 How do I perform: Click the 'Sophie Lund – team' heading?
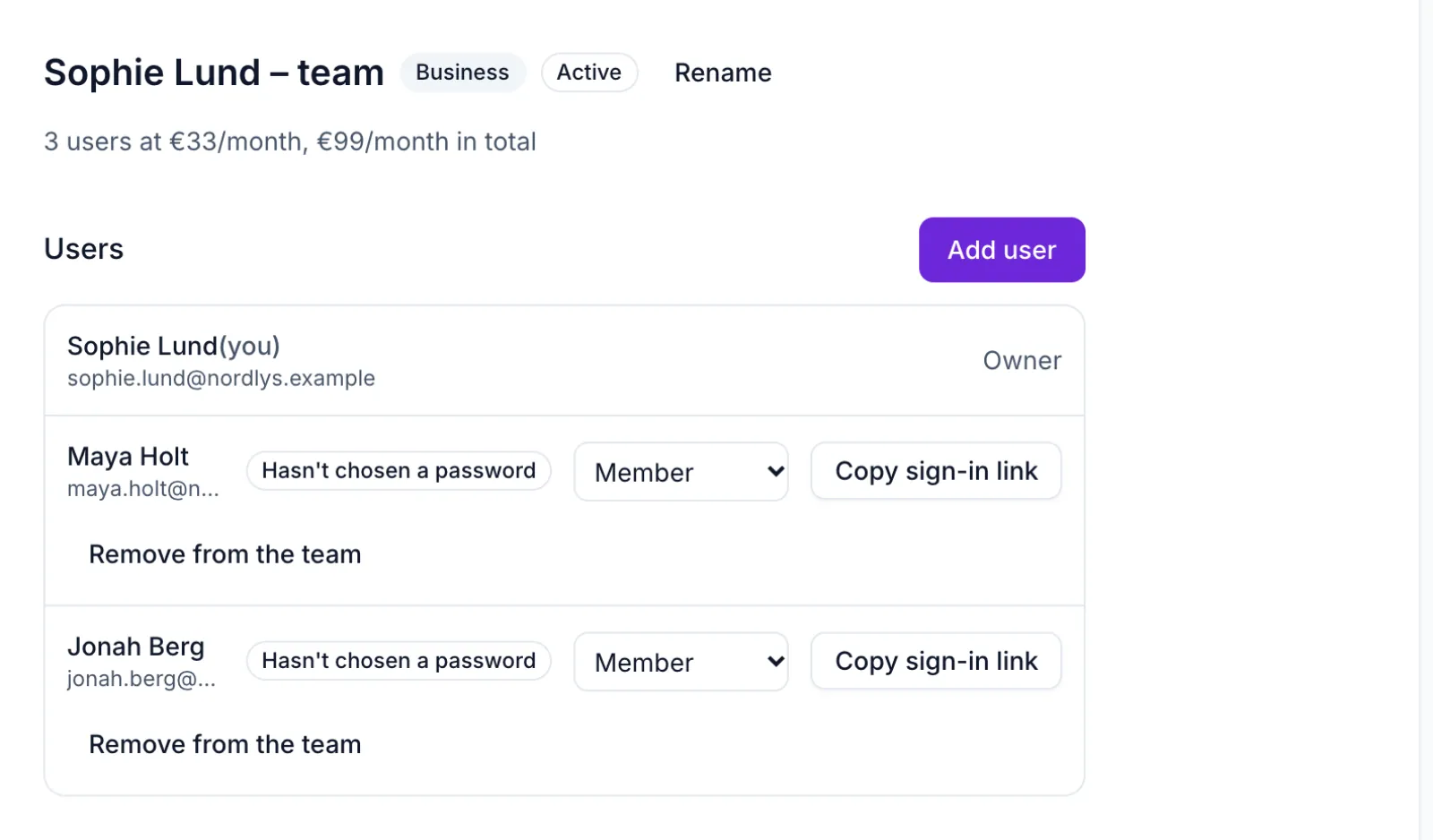coord(214,73)
